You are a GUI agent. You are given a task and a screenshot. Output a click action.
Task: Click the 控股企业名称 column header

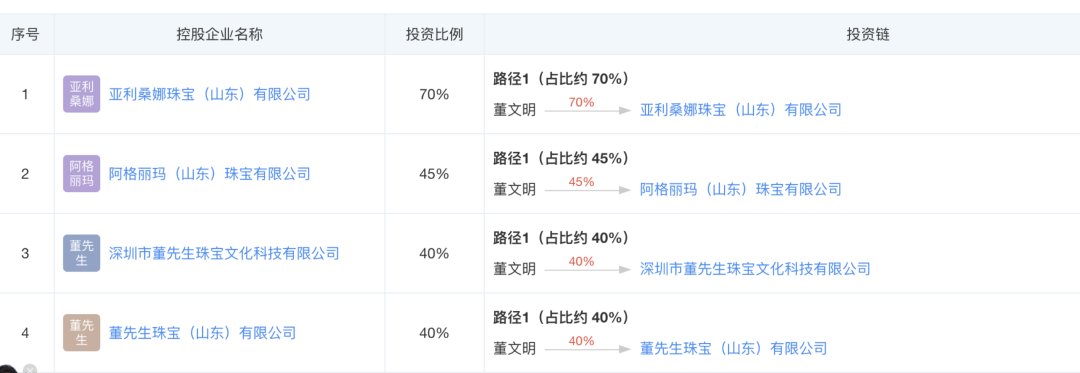coord(219,34)
